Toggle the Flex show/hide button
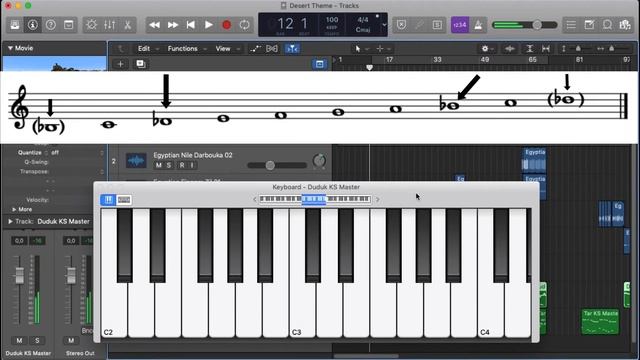 [272, 49]
